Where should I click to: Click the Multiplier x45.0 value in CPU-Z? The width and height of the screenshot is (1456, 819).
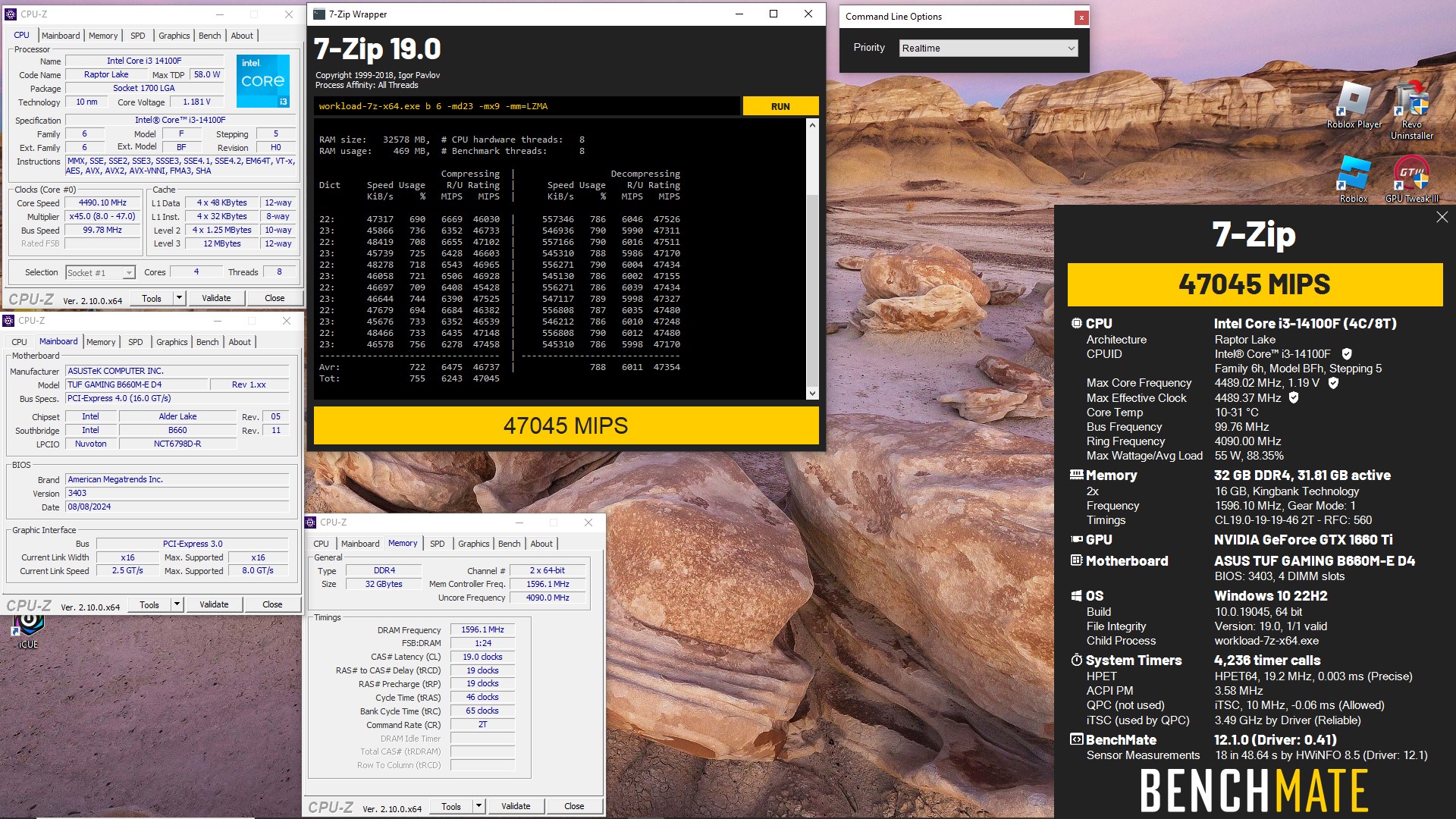pos(103,217)
